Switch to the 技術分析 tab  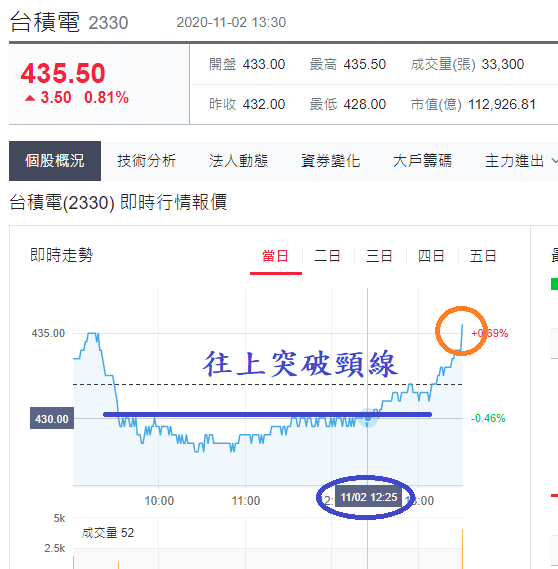point(147,161)
